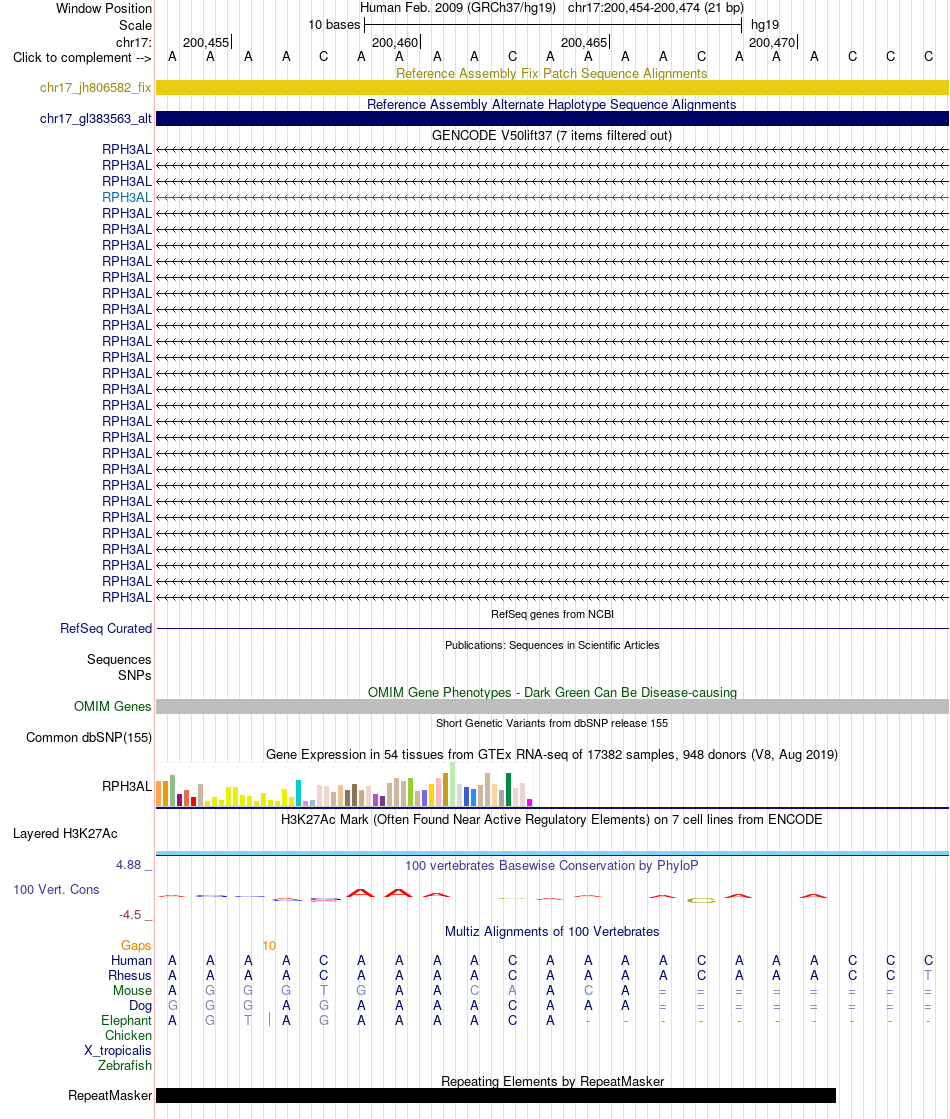The width and height of the screenshot is (950, 1119).
Task: Click the PhyloP upper limit value '4.88'
Action: pos(128,864)
